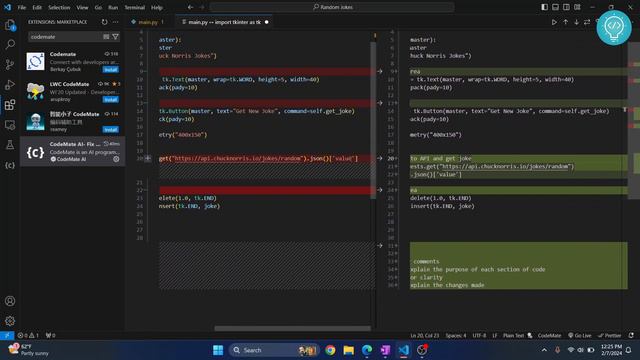Open the Random Jokes command center
The width and height of the screenshot is (640, 360).
332,7
